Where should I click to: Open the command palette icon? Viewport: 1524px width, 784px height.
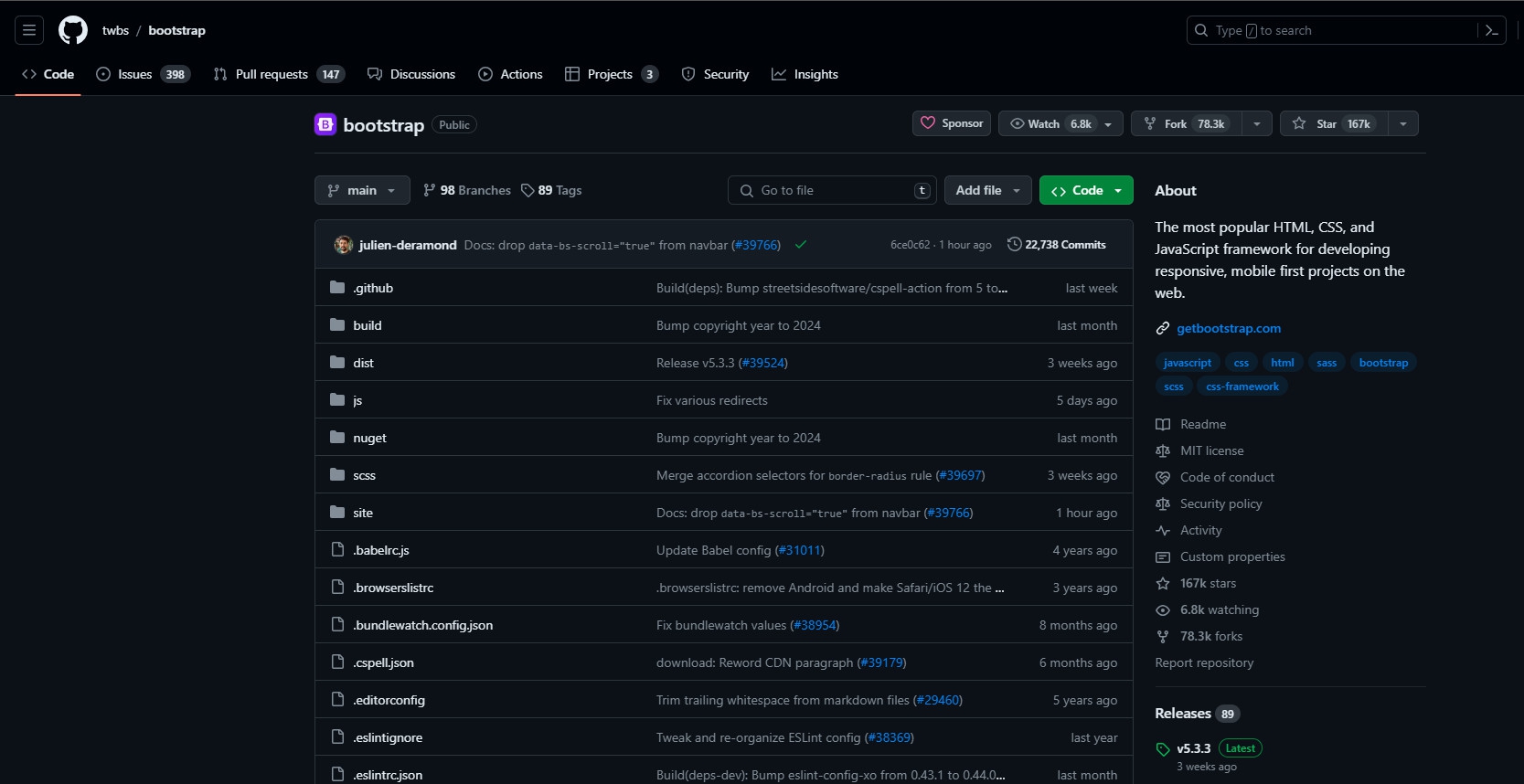[x=1492, y=30]
